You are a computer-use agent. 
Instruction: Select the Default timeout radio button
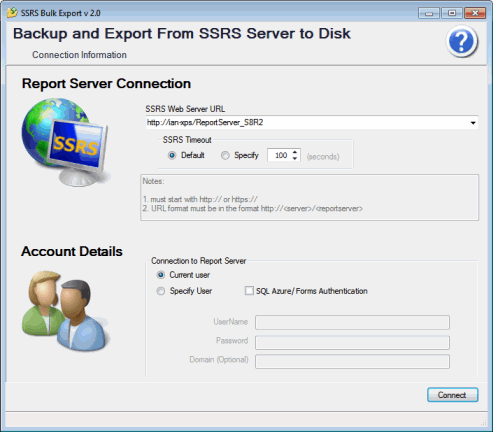pos(172,155)
